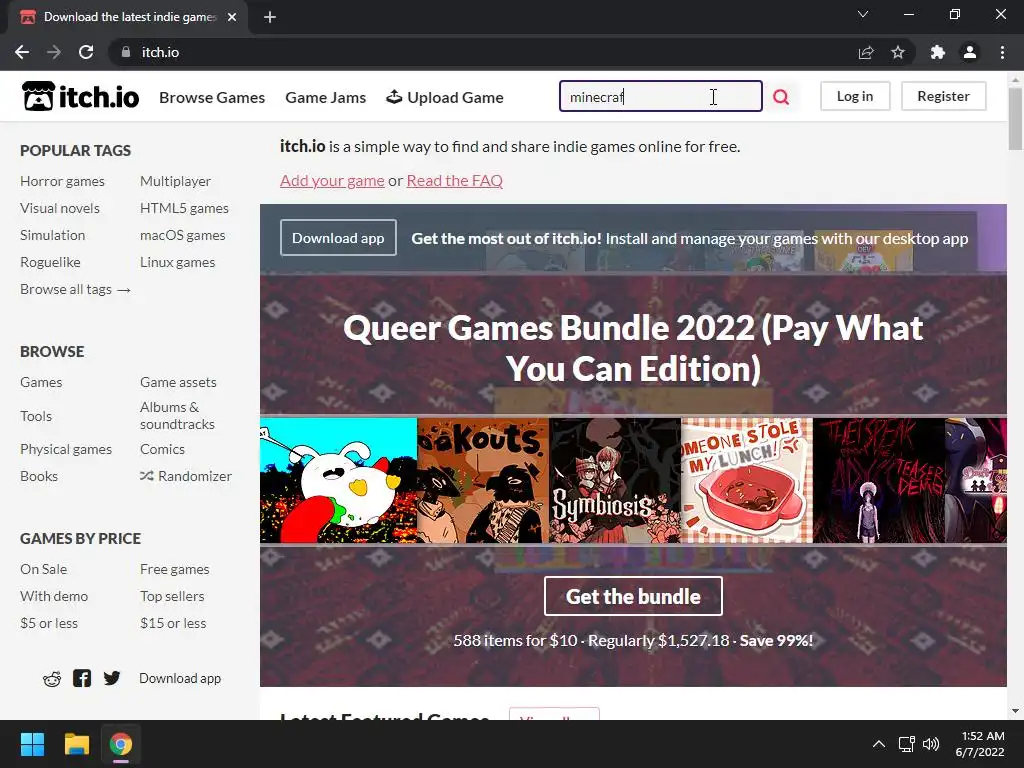Open Chrome profile avatar icon

tap(970, 52)
